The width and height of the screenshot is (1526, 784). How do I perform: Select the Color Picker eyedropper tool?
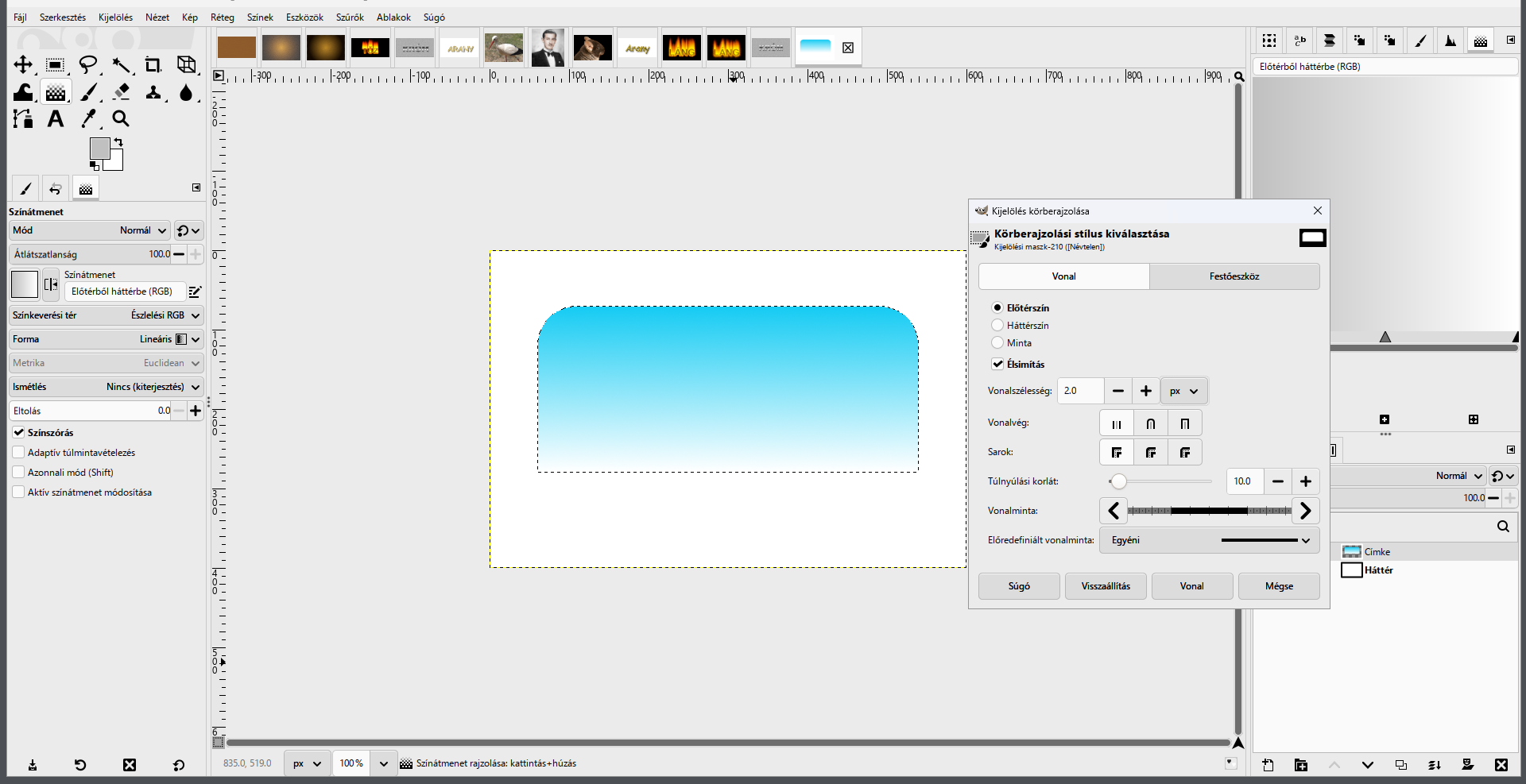[88, 119]
